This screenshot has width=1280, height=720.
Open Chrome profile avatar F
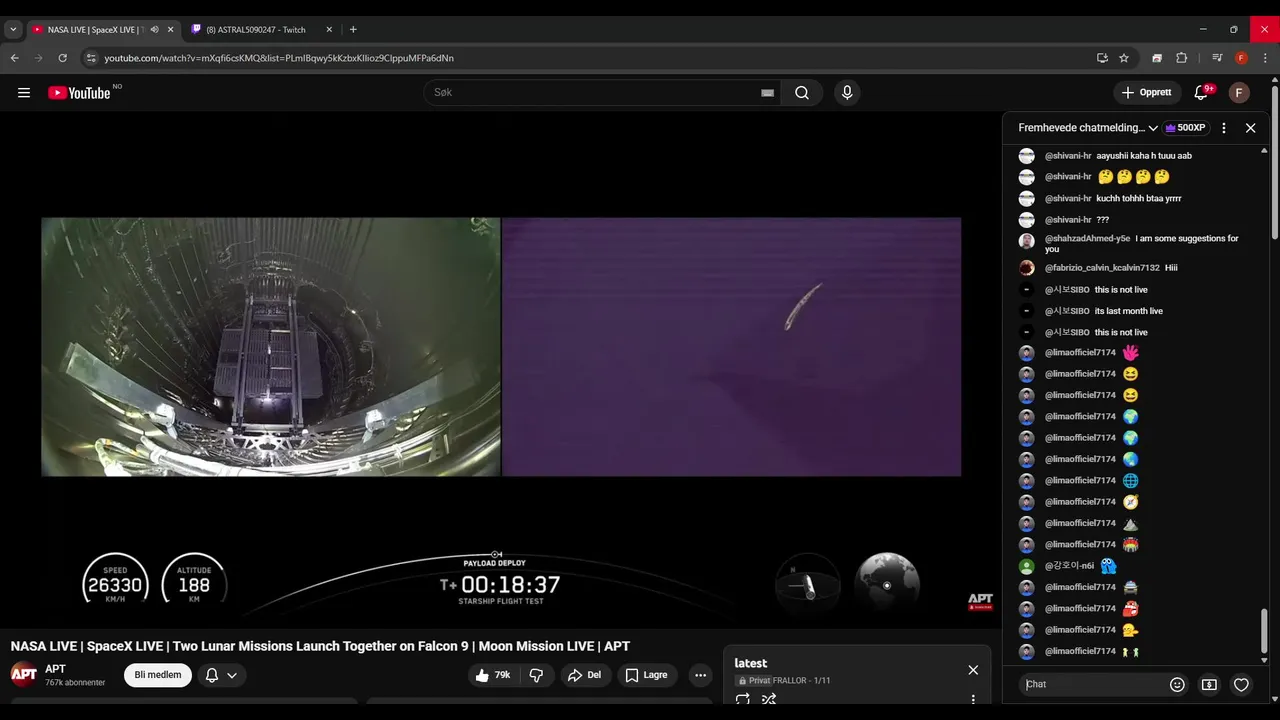coord(1241,58)
